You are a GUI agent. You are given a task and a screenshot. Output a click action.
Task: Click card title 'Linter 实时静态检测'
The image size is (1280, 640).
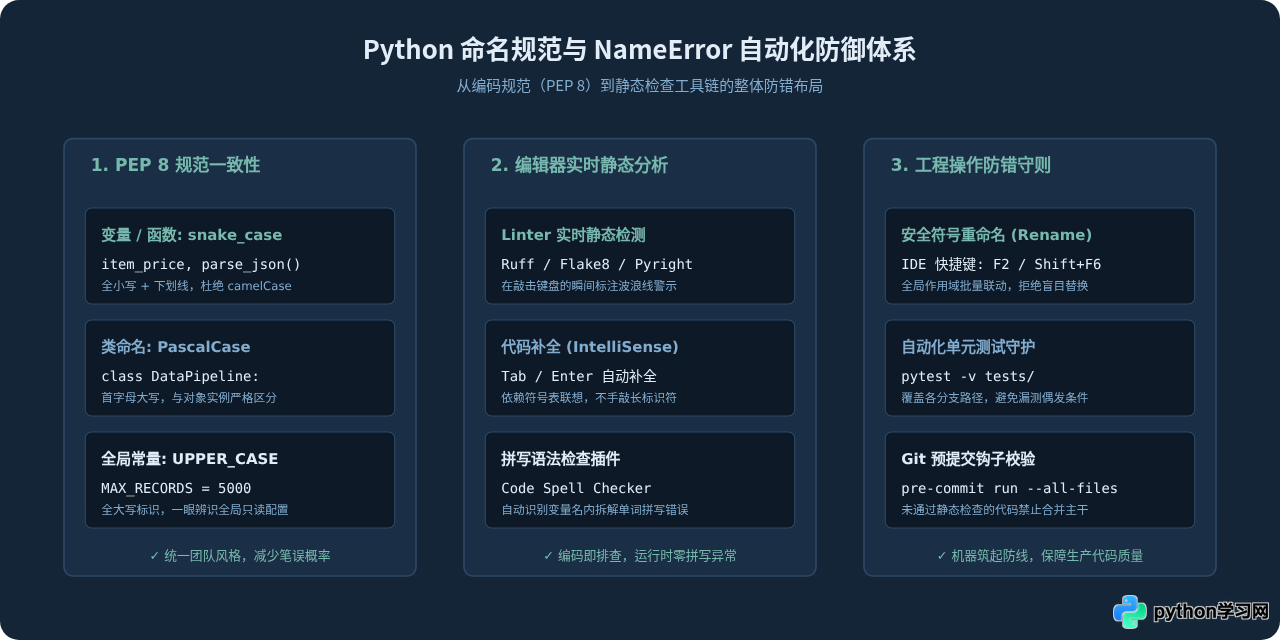573,235
